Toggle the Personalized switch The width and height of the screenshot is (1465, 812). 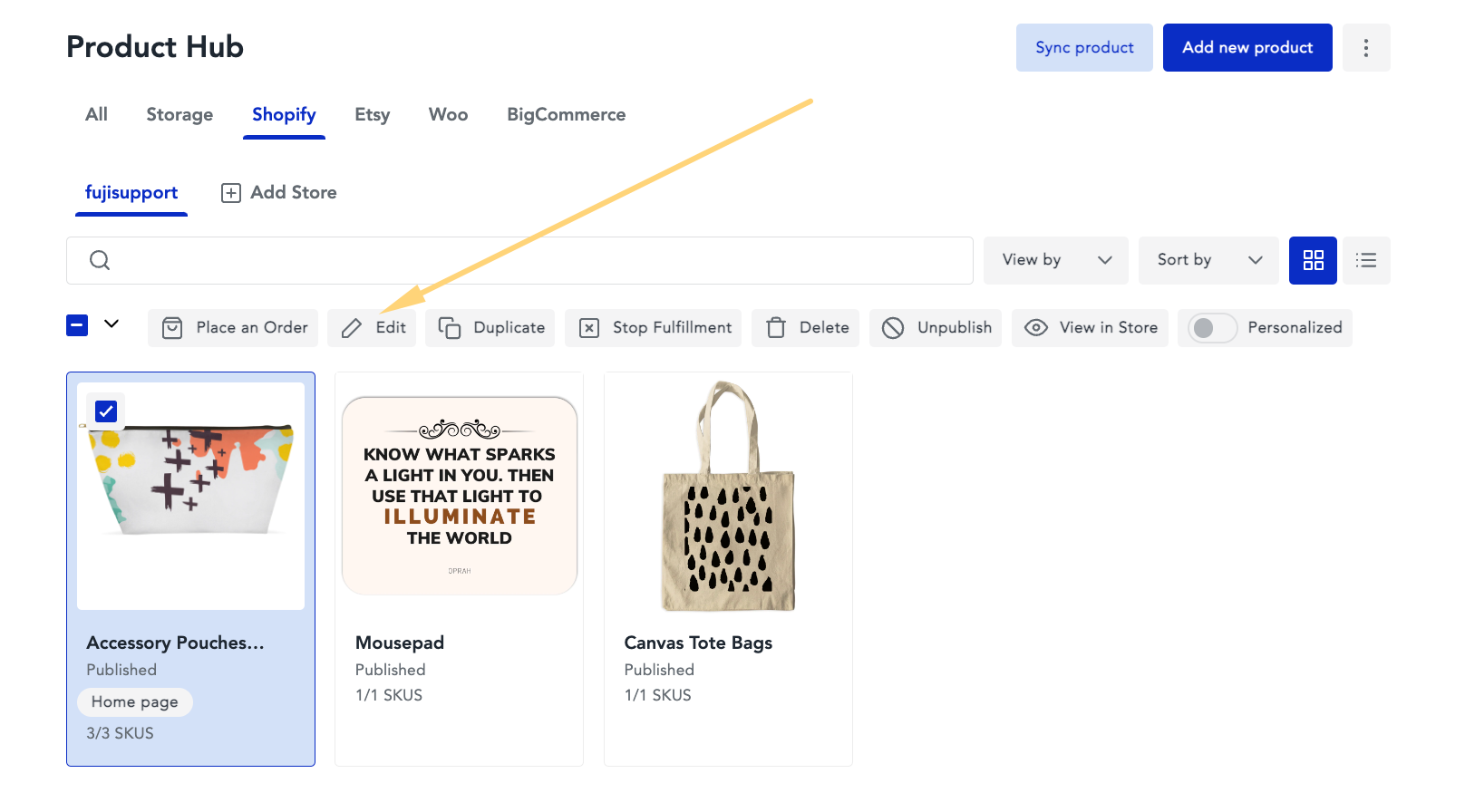coord(1212,328)
